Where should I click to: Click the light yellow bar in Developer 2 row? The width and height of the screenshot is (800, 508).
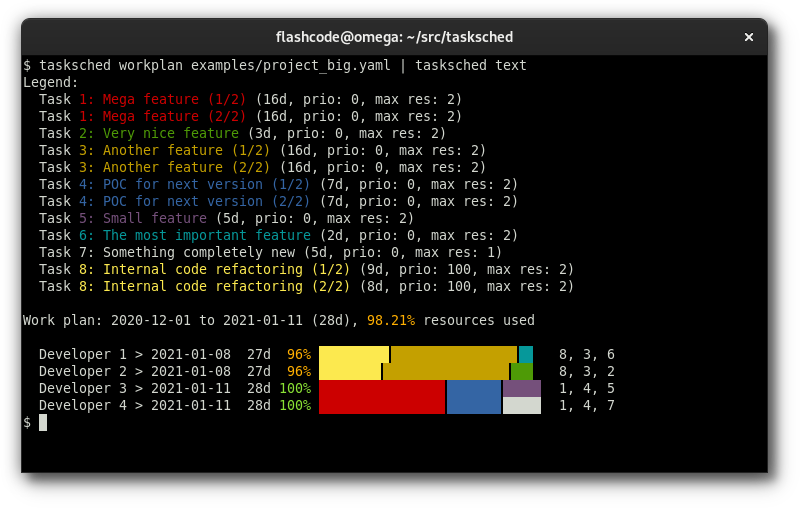tap(349, 371)
